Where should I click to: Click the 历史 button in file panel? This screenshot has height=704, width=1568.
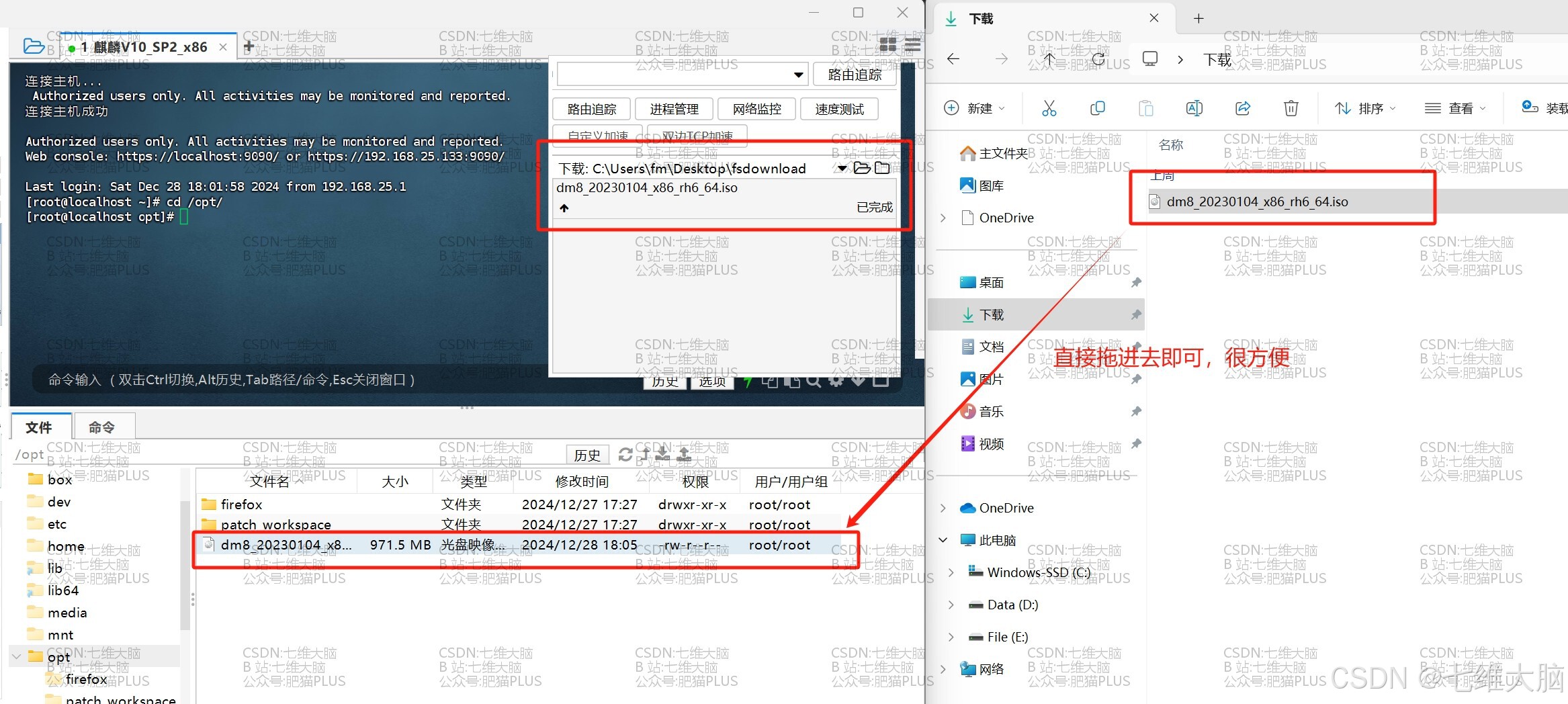587,455
